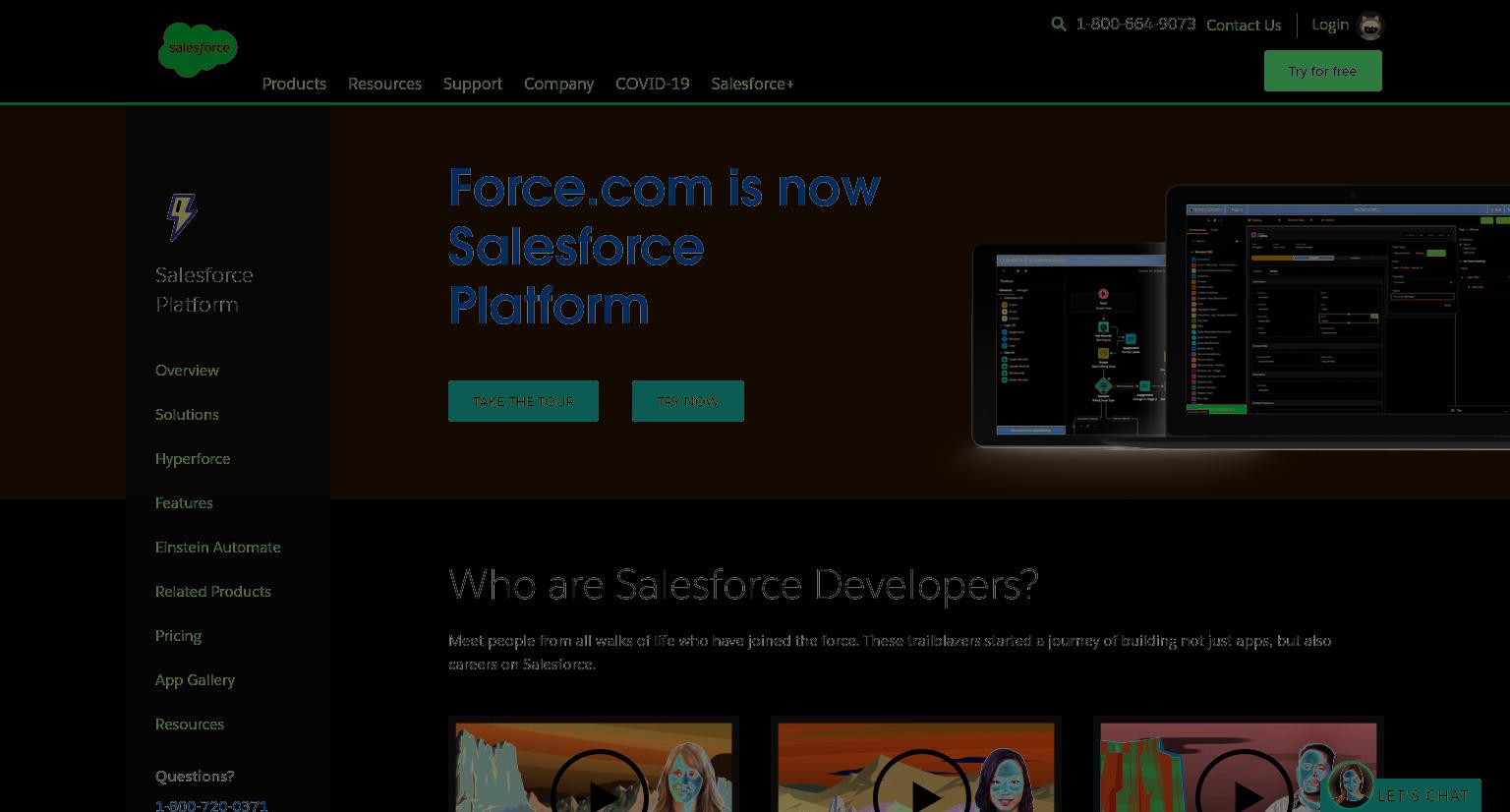This screenshot has height=812, width=1510.
Task: Click the 'Who are Salesforce Developers?' heading
Action: point(743,585)
